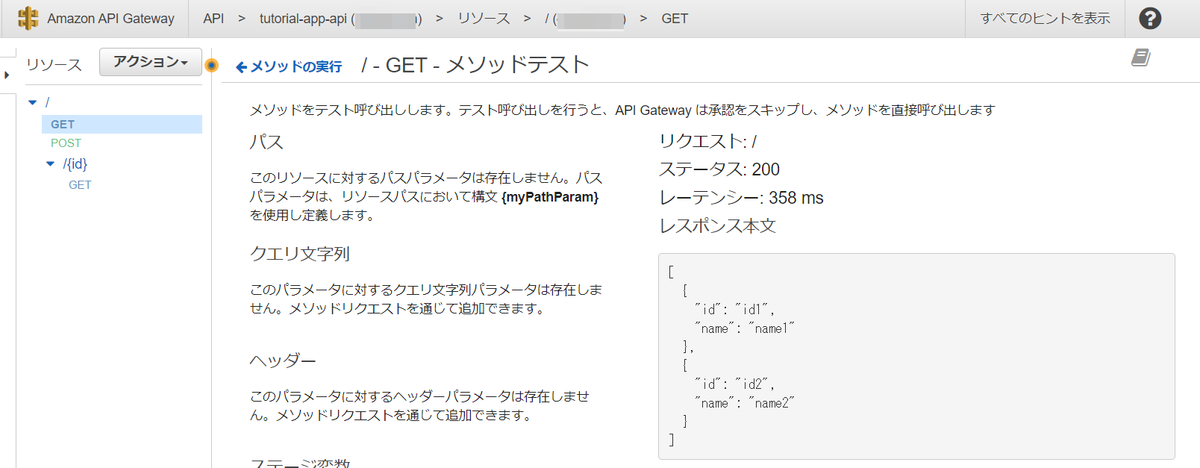1200x468 pixels.
Task: Click すべてのヒントを表示 button
Action: pyautogui.click(x=1045, y=19)
